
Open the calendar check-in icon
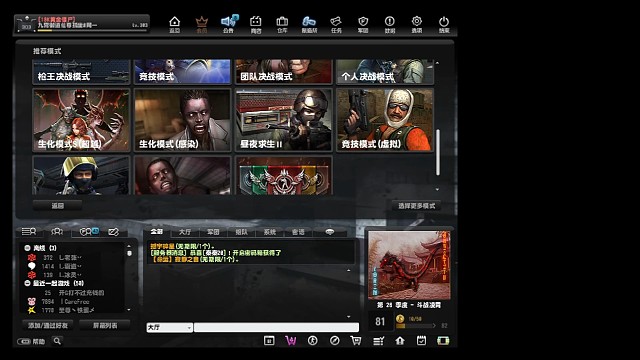[421, 340]
